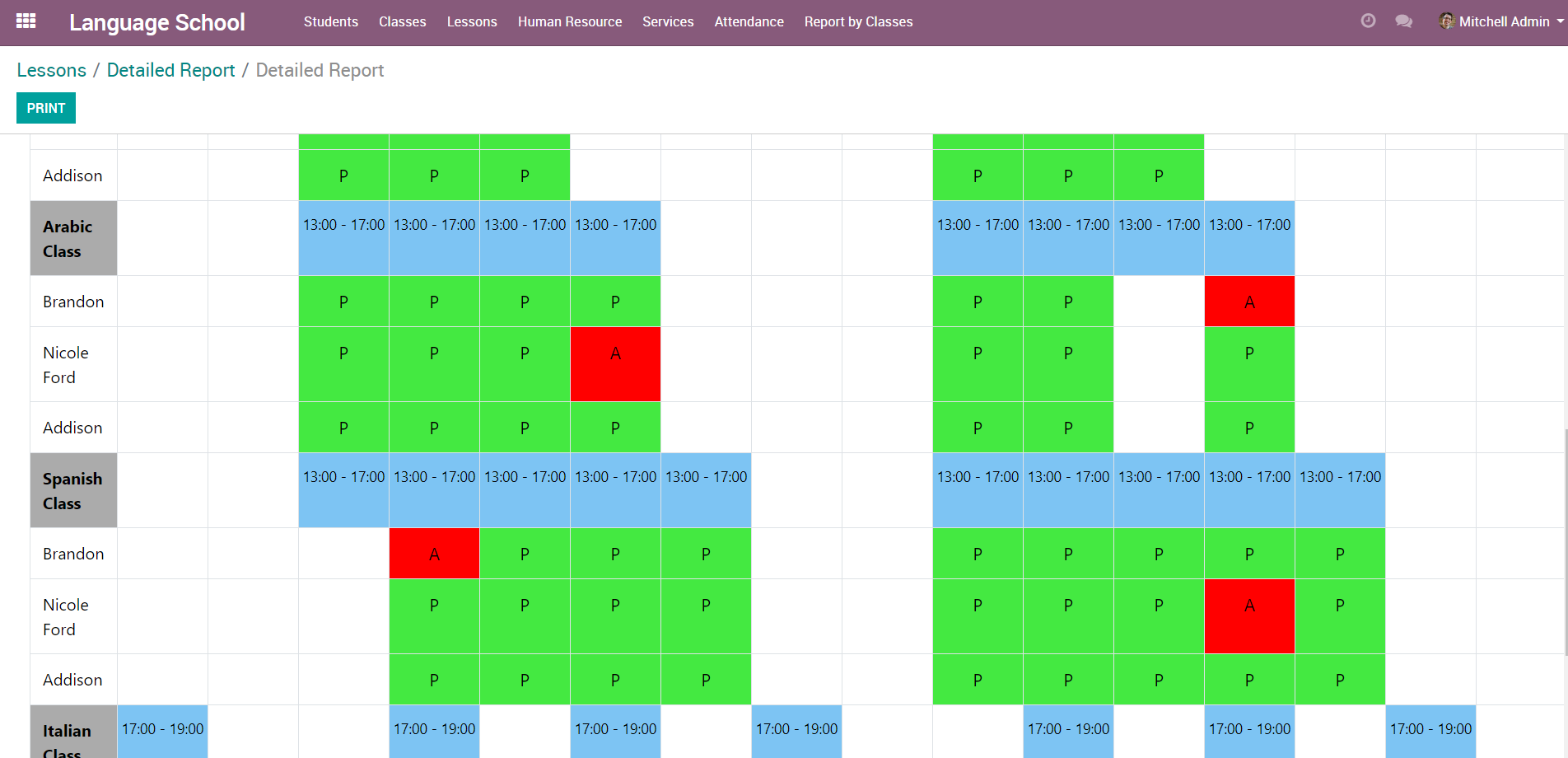Click Brandon's red absent cell in Spanish Class
This screenshot has width=1568, height=758.
coord(434,554)
